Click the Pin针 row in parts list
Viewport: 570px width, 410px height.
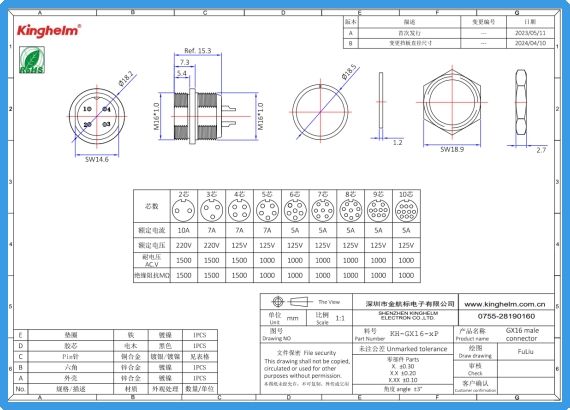116,357
